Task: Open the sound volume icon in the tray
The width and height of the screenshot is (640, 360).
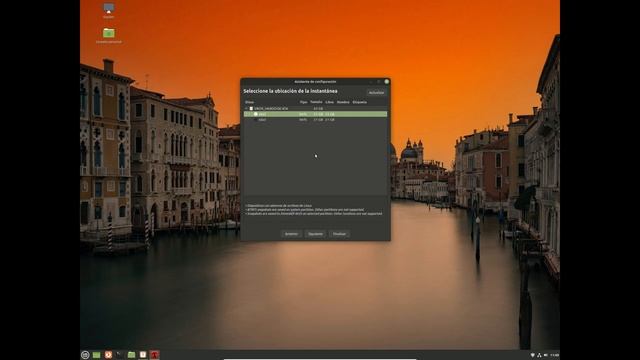Action: pyautogui.click(x=546, y=356)
